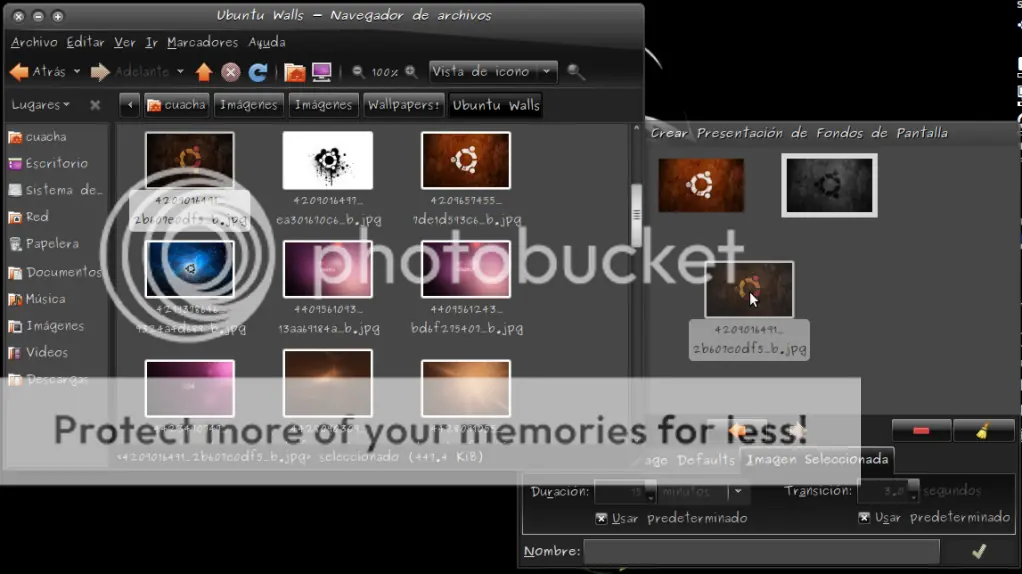This screenshot has width=1022, height=574.
Task: Zoom in with the plus magnifier
Action: 411,72
